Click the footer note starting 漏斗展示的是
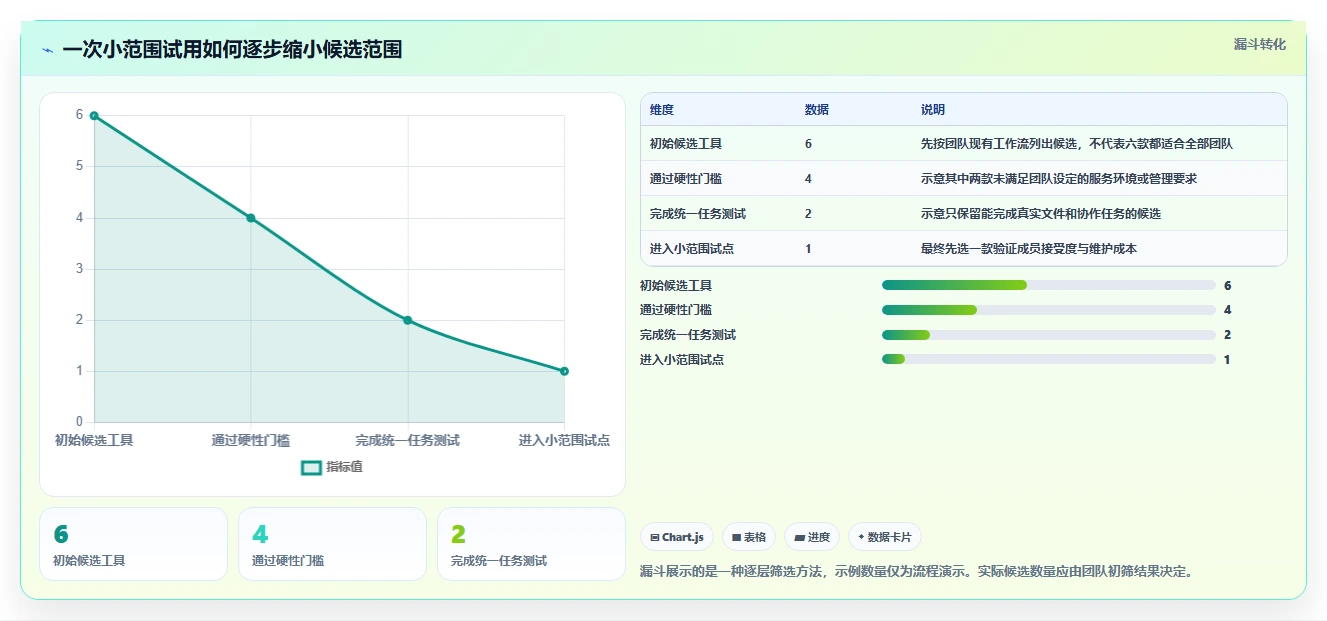This screenshot has height=621, width=1327. pyautogui.click(x=917, y=573)
